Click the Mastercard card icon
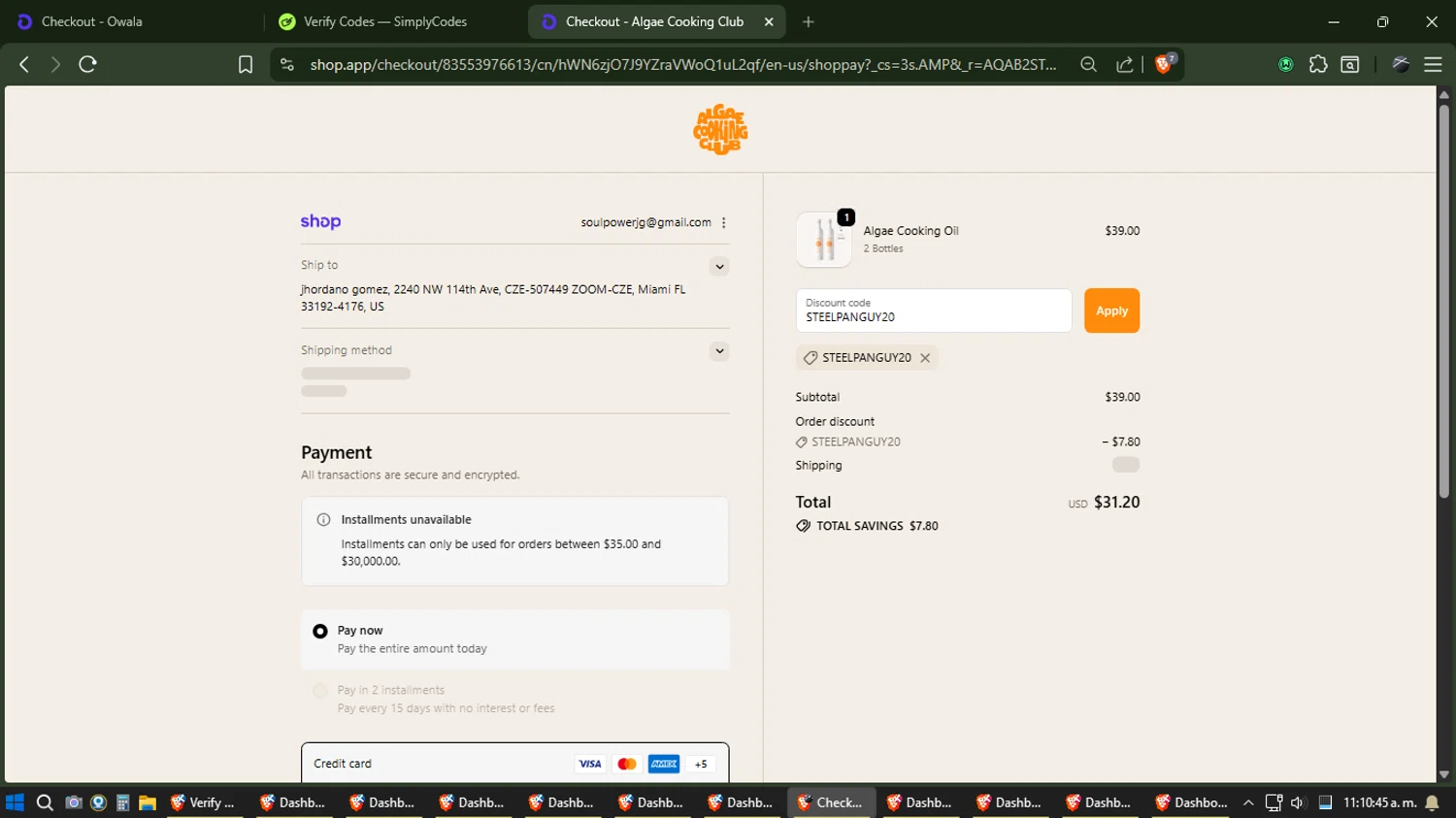The image size is (1456, 818). [x=627, y=764]
